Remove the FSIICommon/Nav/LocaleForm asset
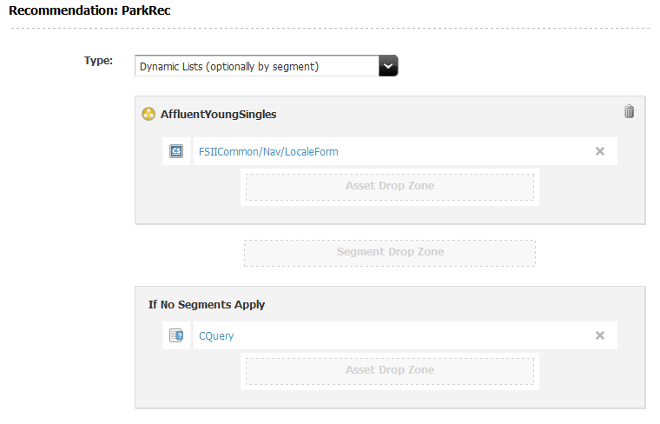Screen dimensions: 660x424 click(600, 151)
